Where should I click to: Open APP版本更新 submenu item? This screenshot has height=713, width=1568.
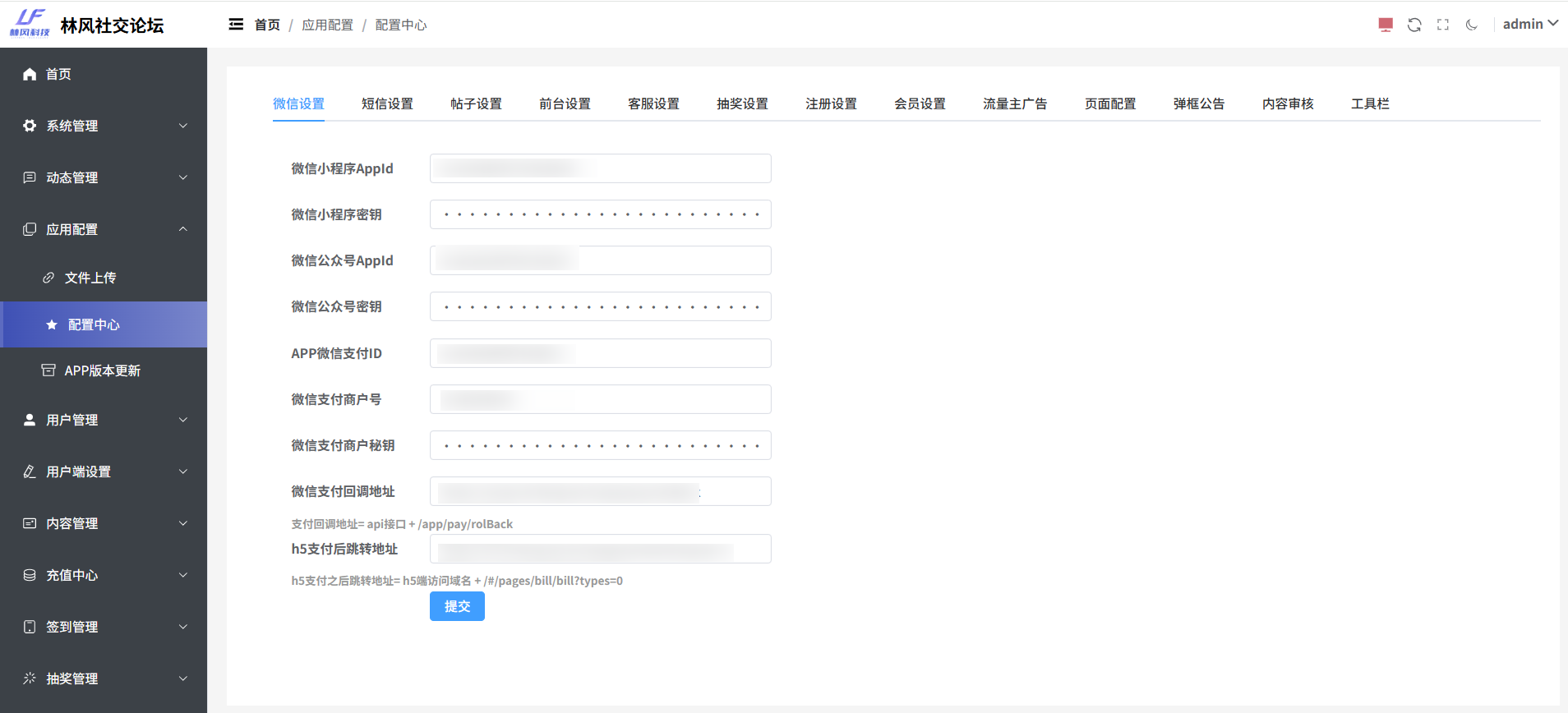coord(104,370)
